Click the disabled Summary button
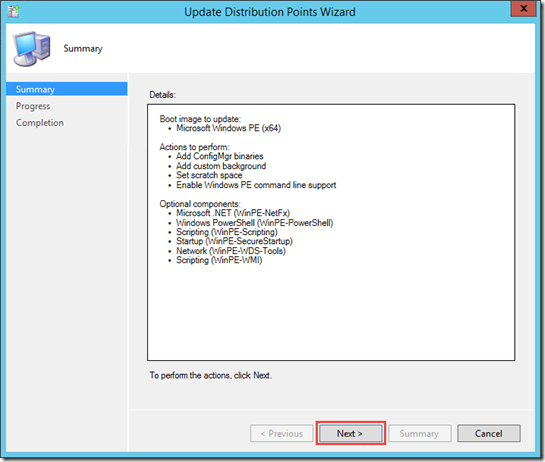 [x=420, y=433]
